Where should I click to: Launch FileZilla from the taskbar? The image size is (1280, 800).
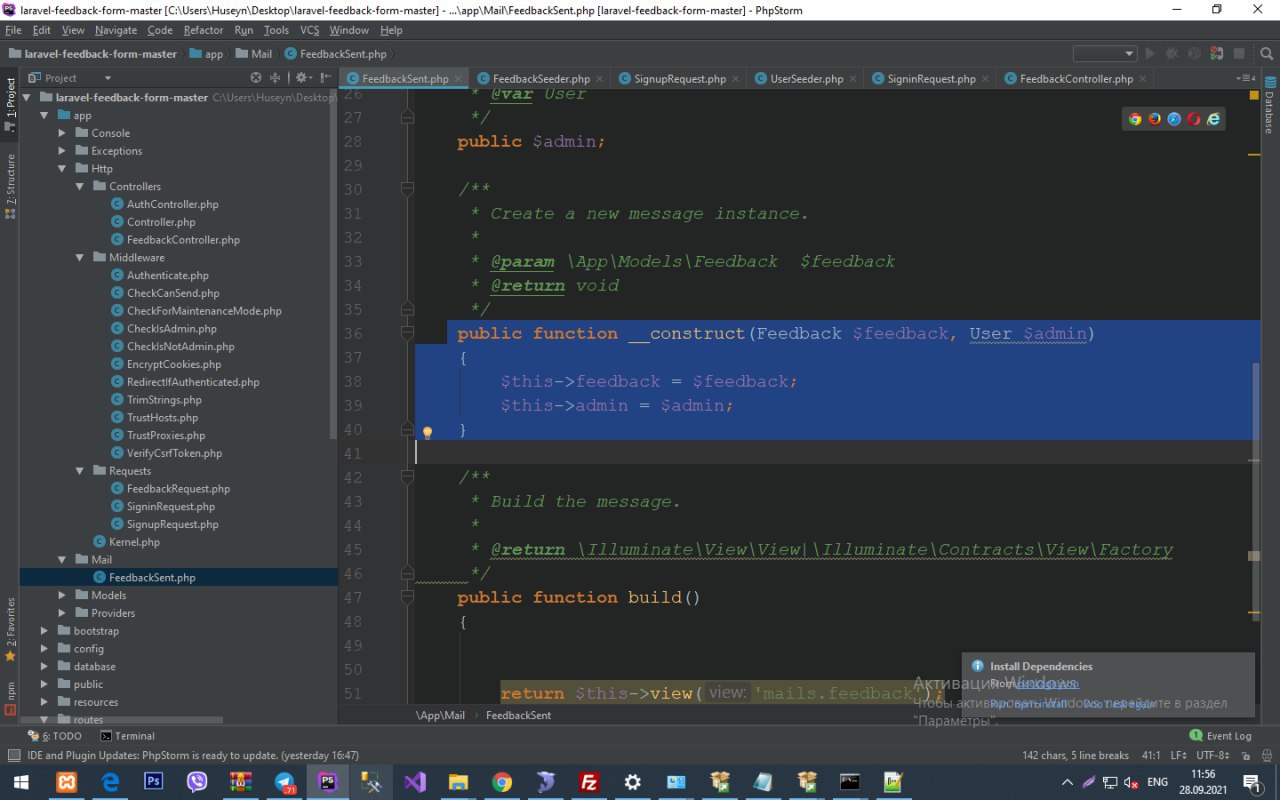590,782
